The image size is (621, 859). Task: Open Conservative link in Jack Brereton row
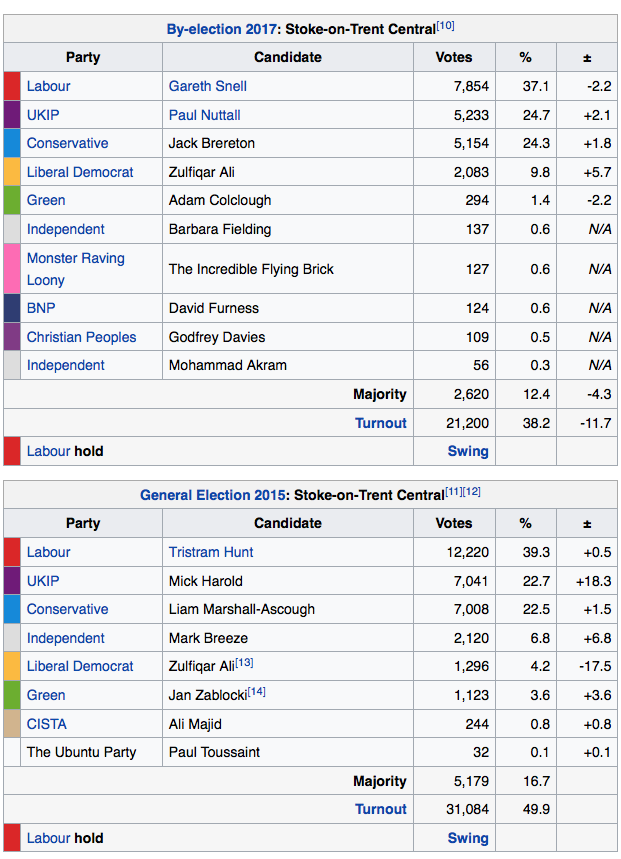pos(67,143)
